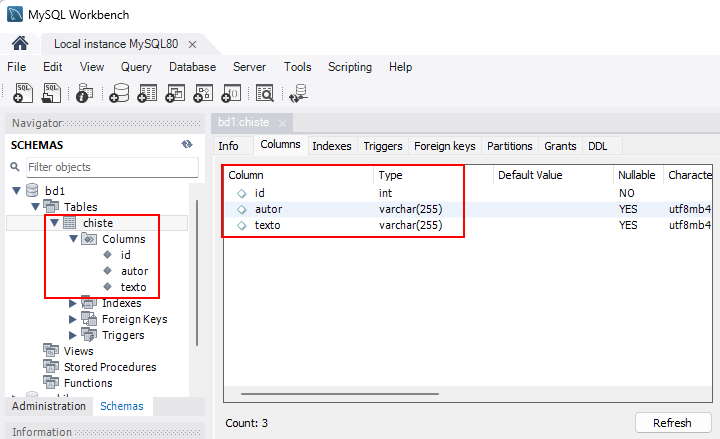Click the bd1 database icon
This screenshot has width=720, height=439.
coord(32,190)
